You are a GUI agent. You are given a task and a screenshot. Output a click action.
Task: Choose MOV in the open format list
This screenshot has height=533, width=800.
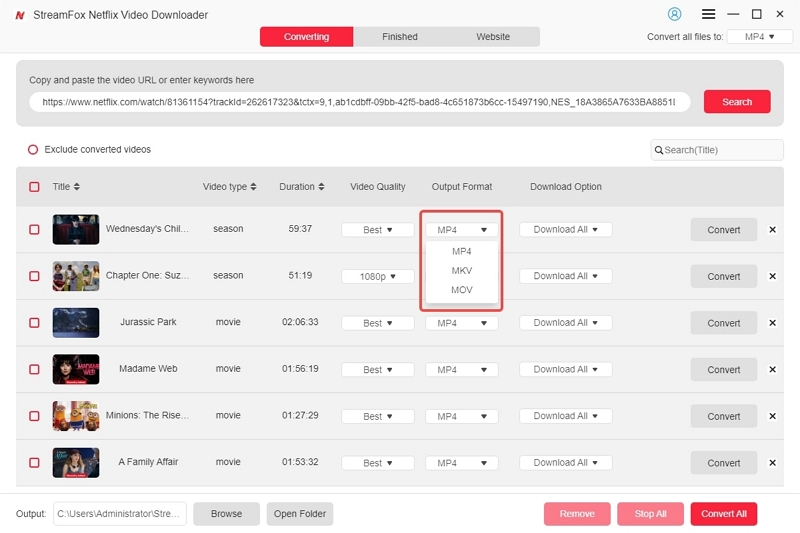(462, 290)
